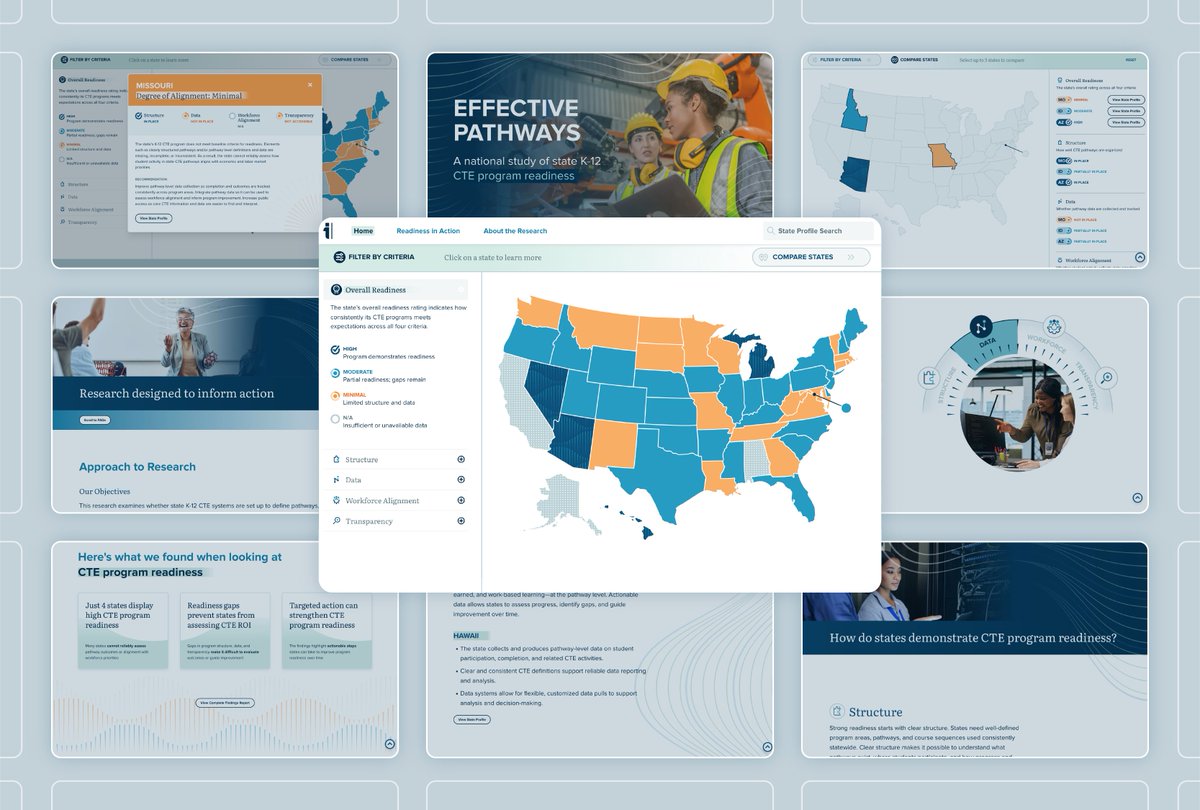Open Compare States in the front window
The image size is (1200, 810).
click(x=811, y=257)
